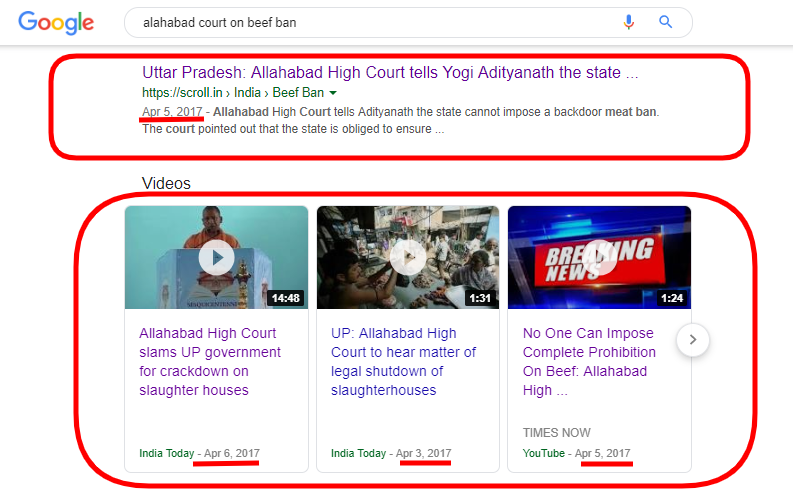The width and height of the screenshot is (793, 504).
Task: Open the Uttar Pradesh Allahabad High Court result
Action: (x=390, y=73)
